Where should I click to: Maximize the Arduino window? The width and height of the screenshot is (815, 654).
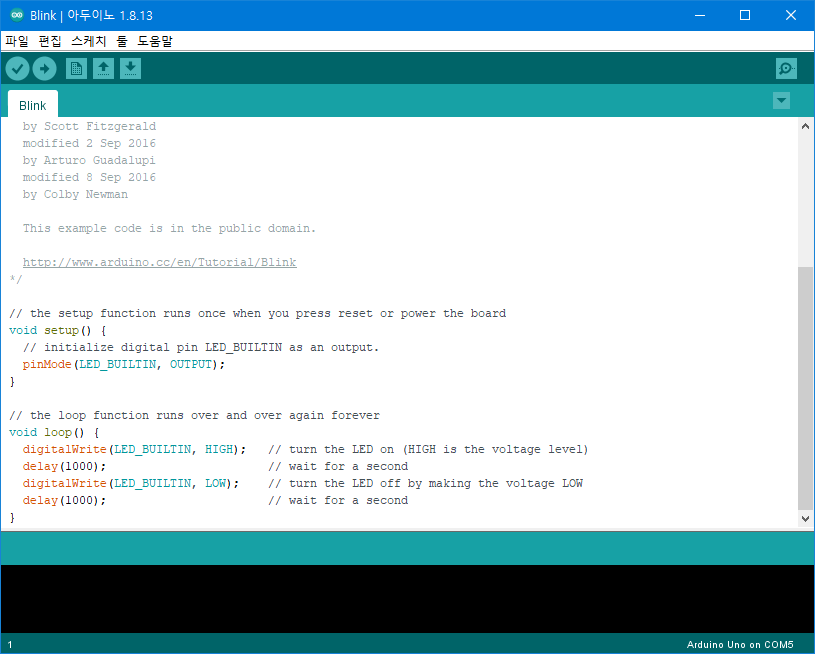[x=745, y=15]
